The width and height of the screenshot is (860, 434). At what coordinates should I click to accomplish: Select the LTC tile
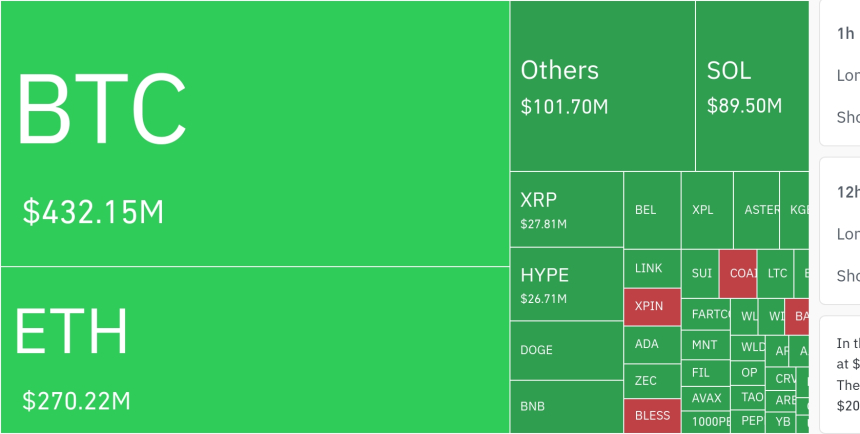776,273
